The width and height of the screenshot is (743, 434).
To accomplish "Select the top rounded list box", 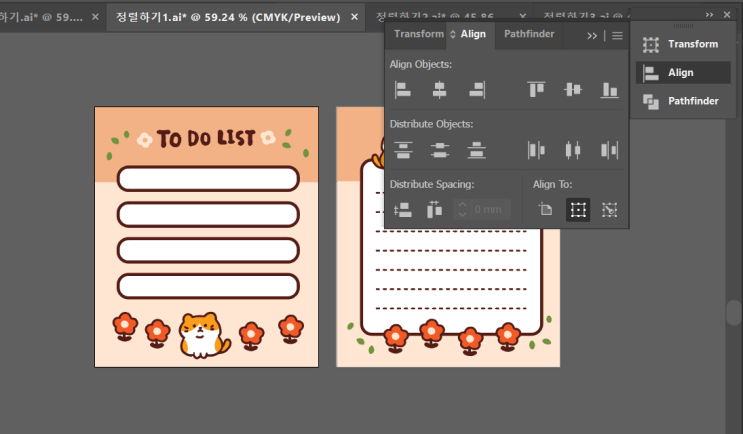I will click(208, 179).
